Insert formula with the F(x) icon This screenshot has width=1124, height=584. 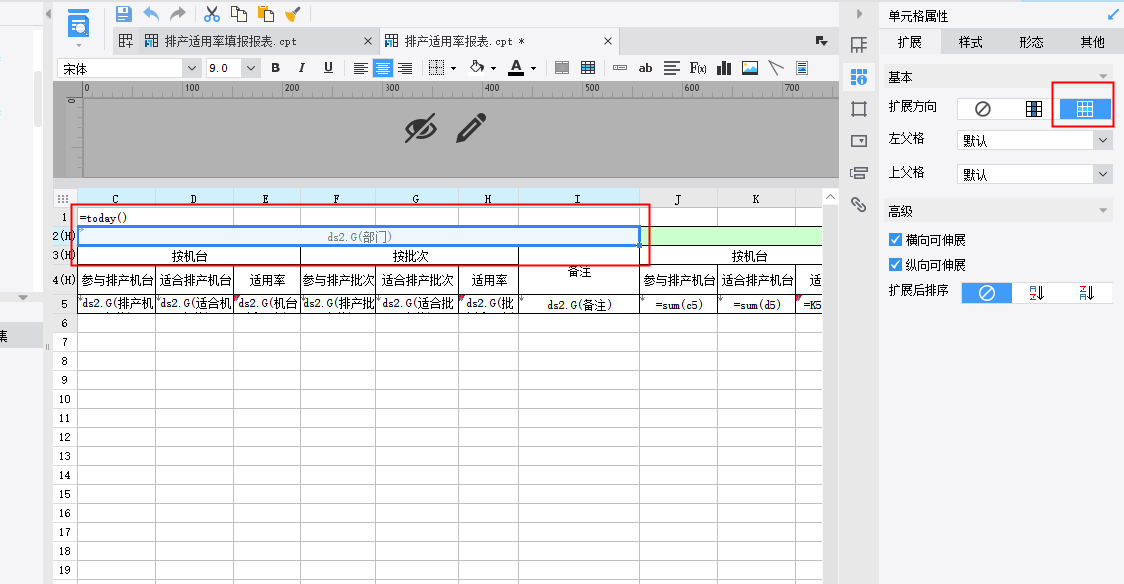pos(698,68)
